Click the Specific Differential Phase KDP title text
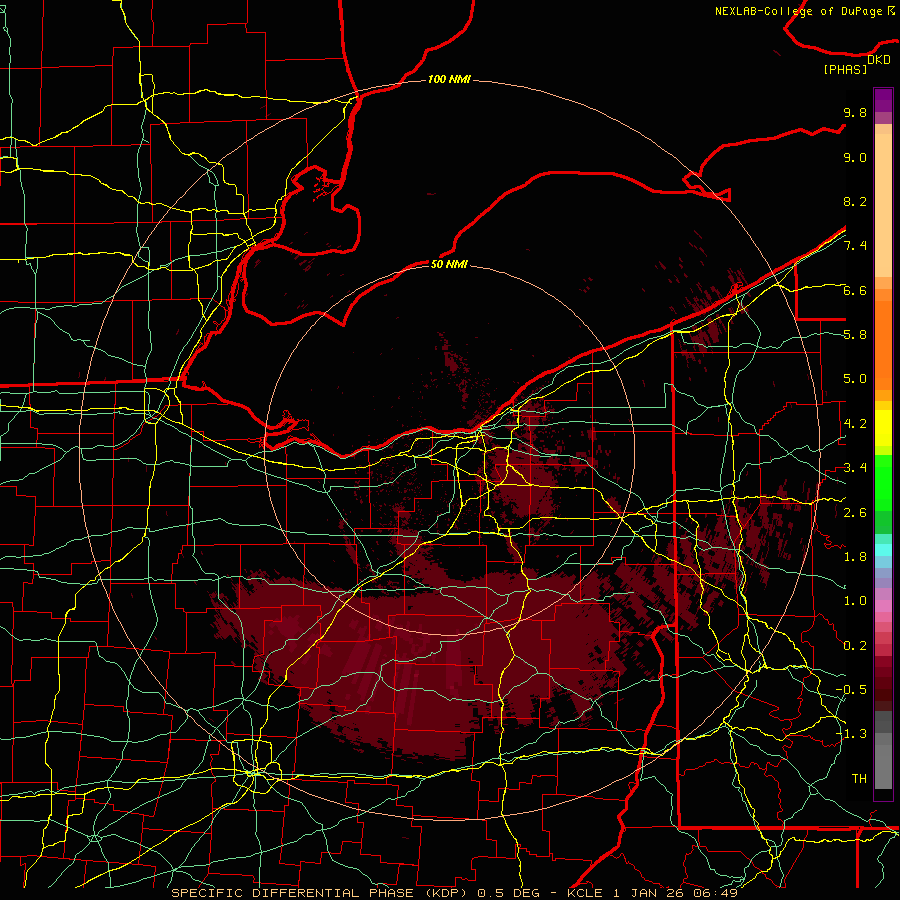The image size is (900, 900). click(321, 893)
